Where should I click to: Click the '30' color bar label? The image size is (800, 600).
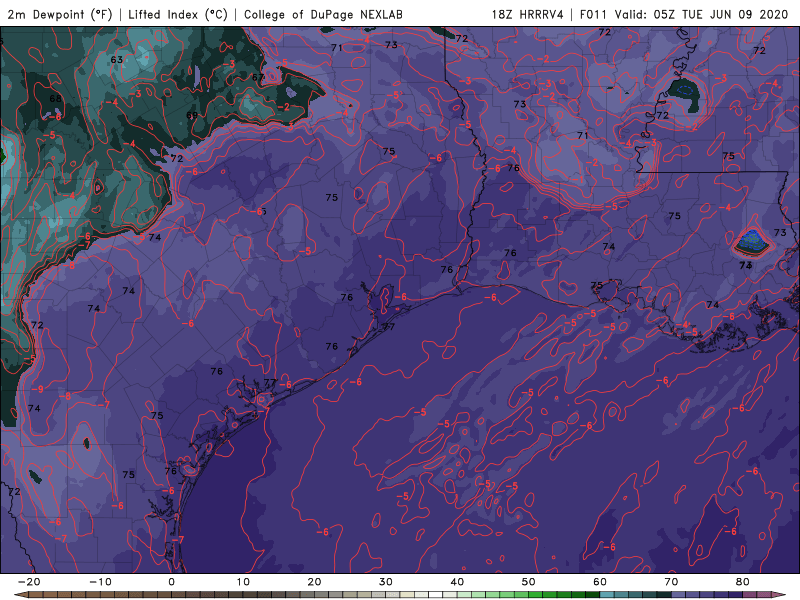tap(386, 582)
